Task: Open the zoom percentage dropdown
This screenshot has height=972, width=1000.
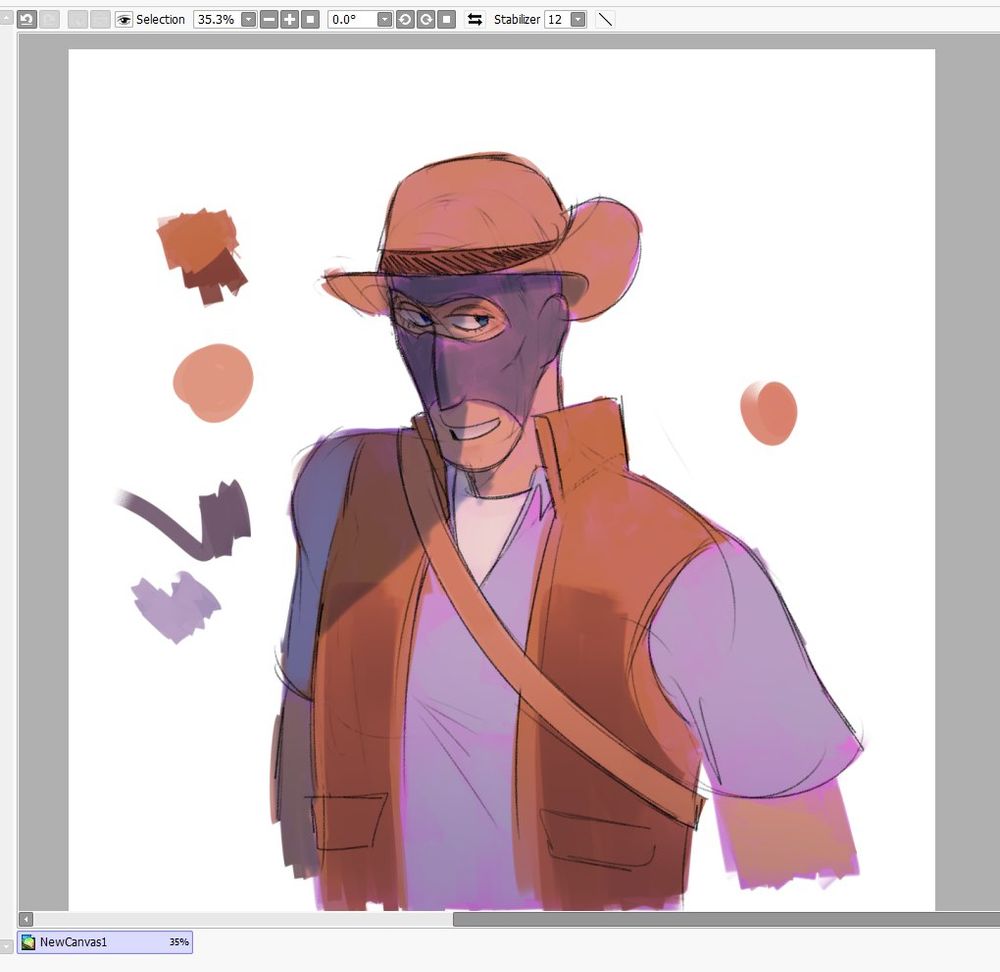Action: click(x=248, y=18)
